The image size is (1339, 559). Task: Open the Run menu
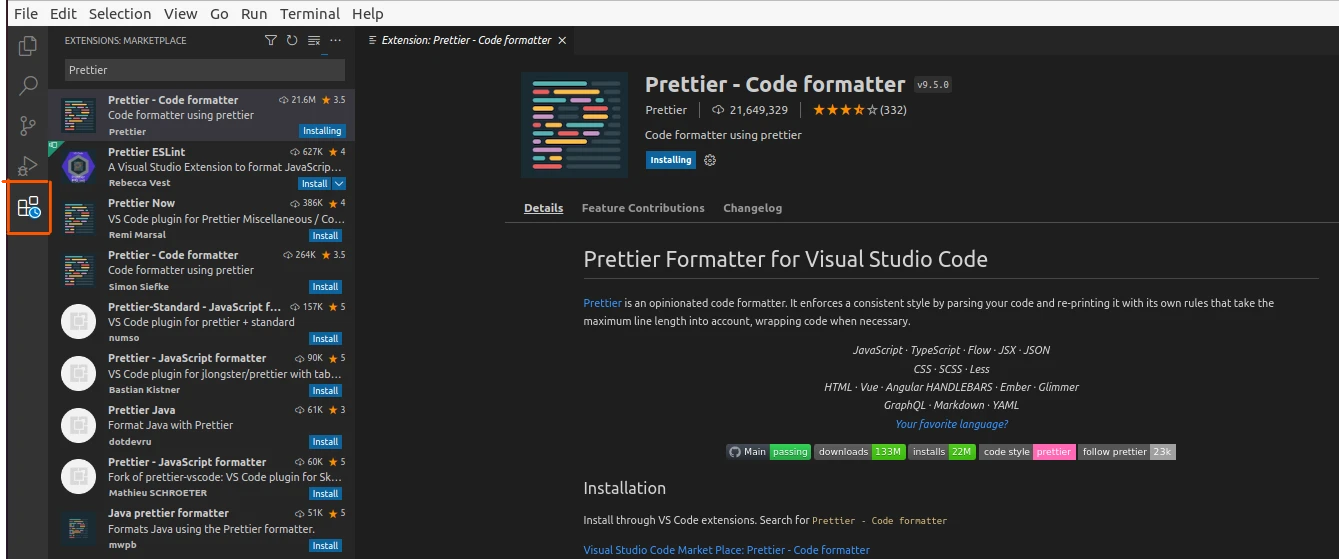coord(254,14)
